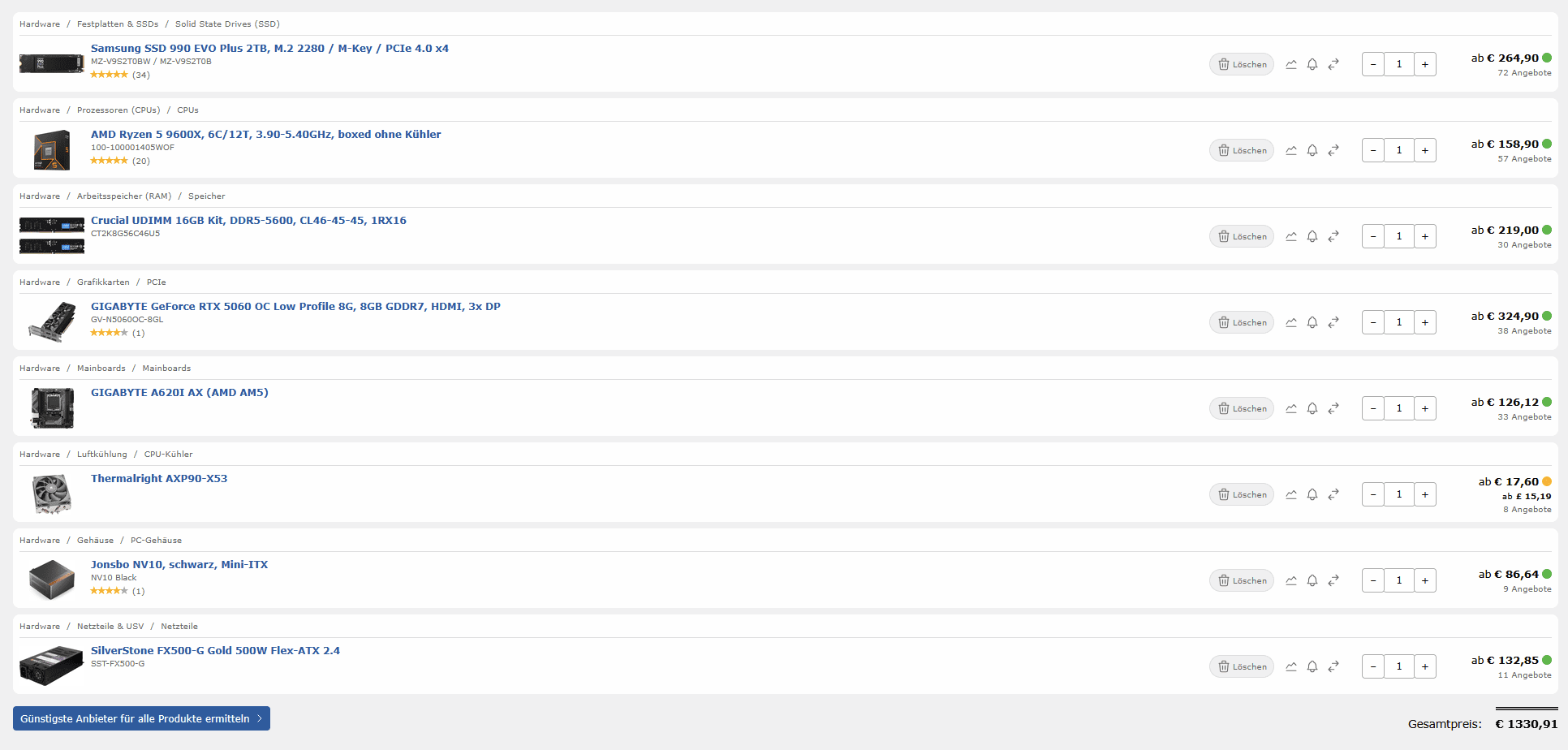Open price history chart for GIGABYTE RTX 5060
The image size is (1568, 750).
click(x=1291, y=322)
